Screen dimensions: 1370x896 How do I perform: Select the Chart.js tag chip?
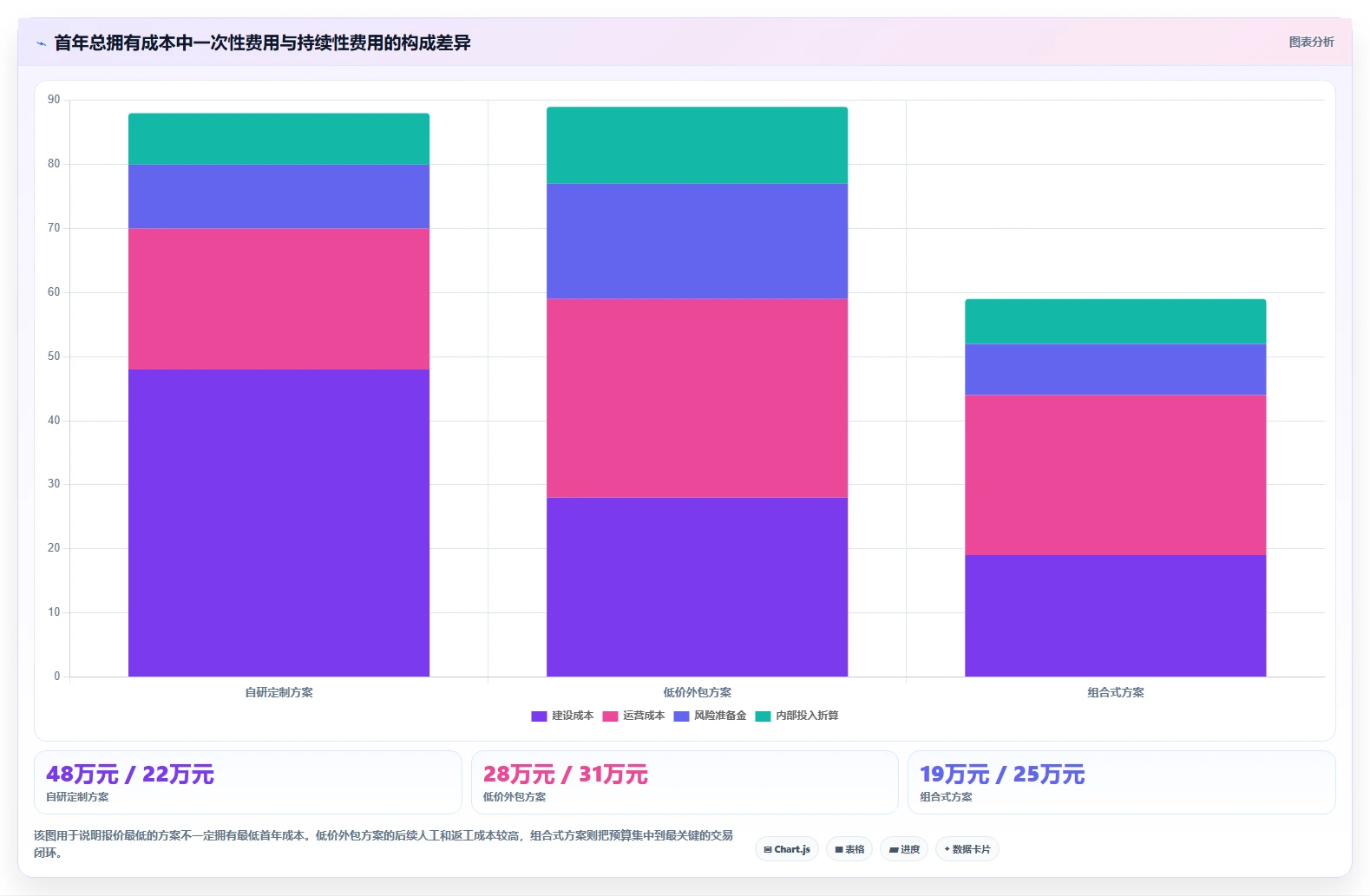click(787, 849)
